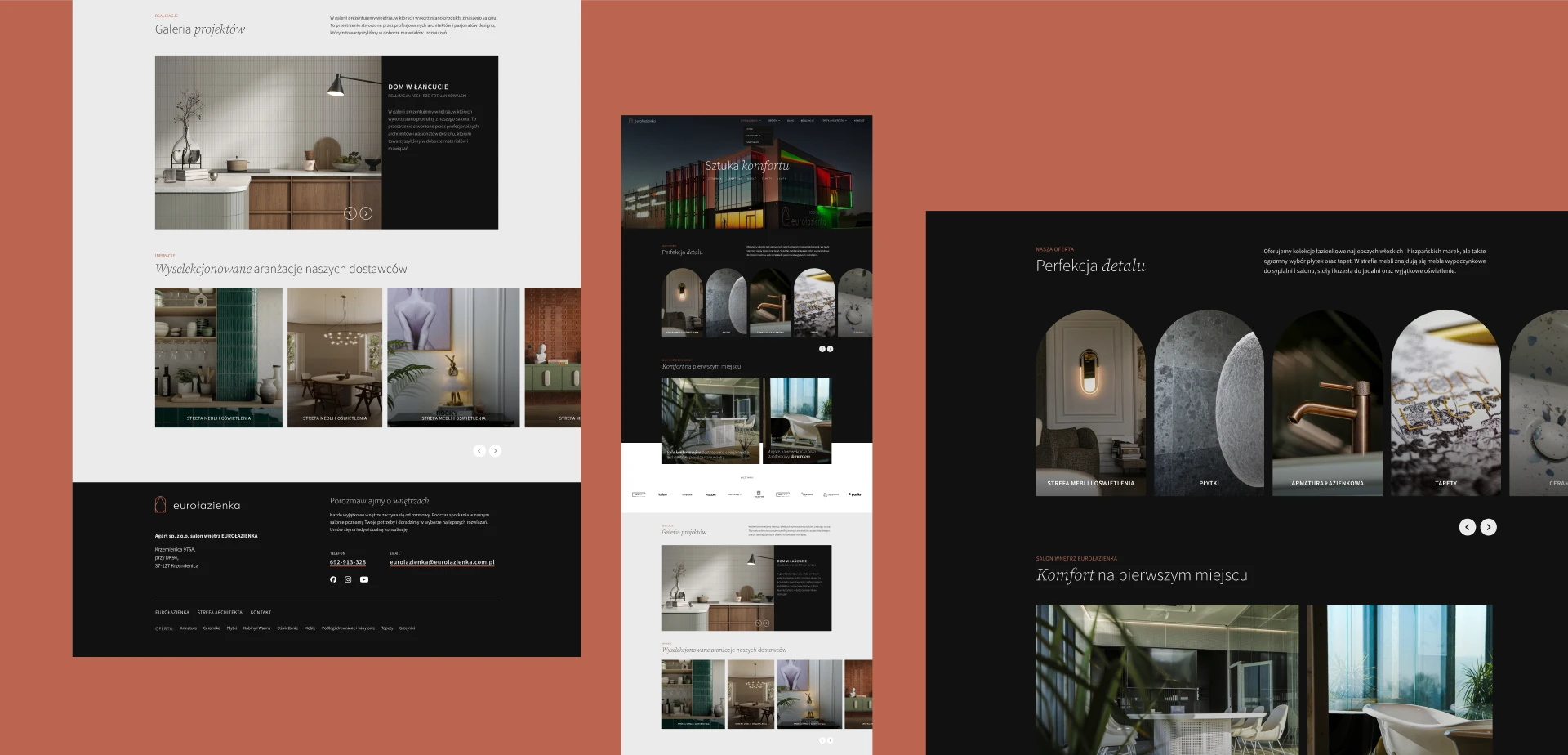The image size is (1568, 755).
Task: Select the Płytki arch card in right mockup
Action: pyautogui.click(x=1209, y=403)
